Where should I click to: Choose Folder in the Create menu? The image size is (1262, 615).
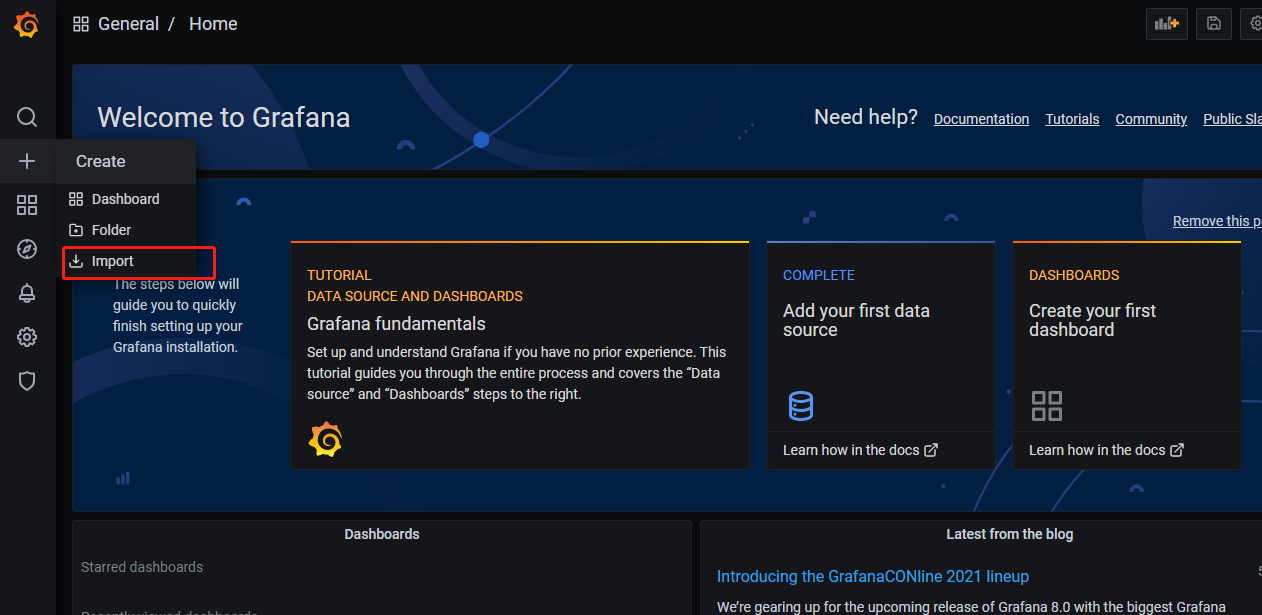(x=111, y=230)
